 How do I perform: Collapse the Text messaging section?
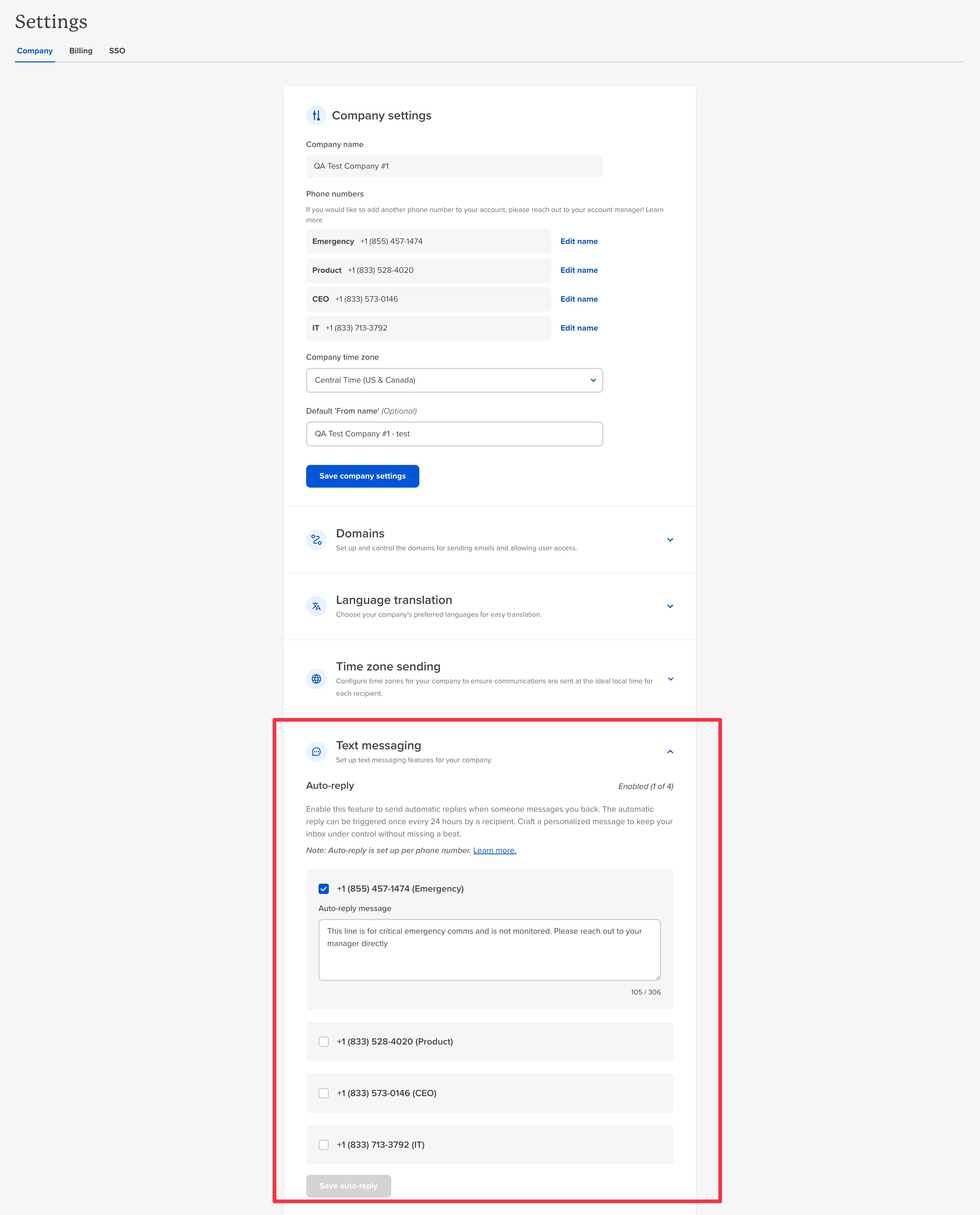670,752
